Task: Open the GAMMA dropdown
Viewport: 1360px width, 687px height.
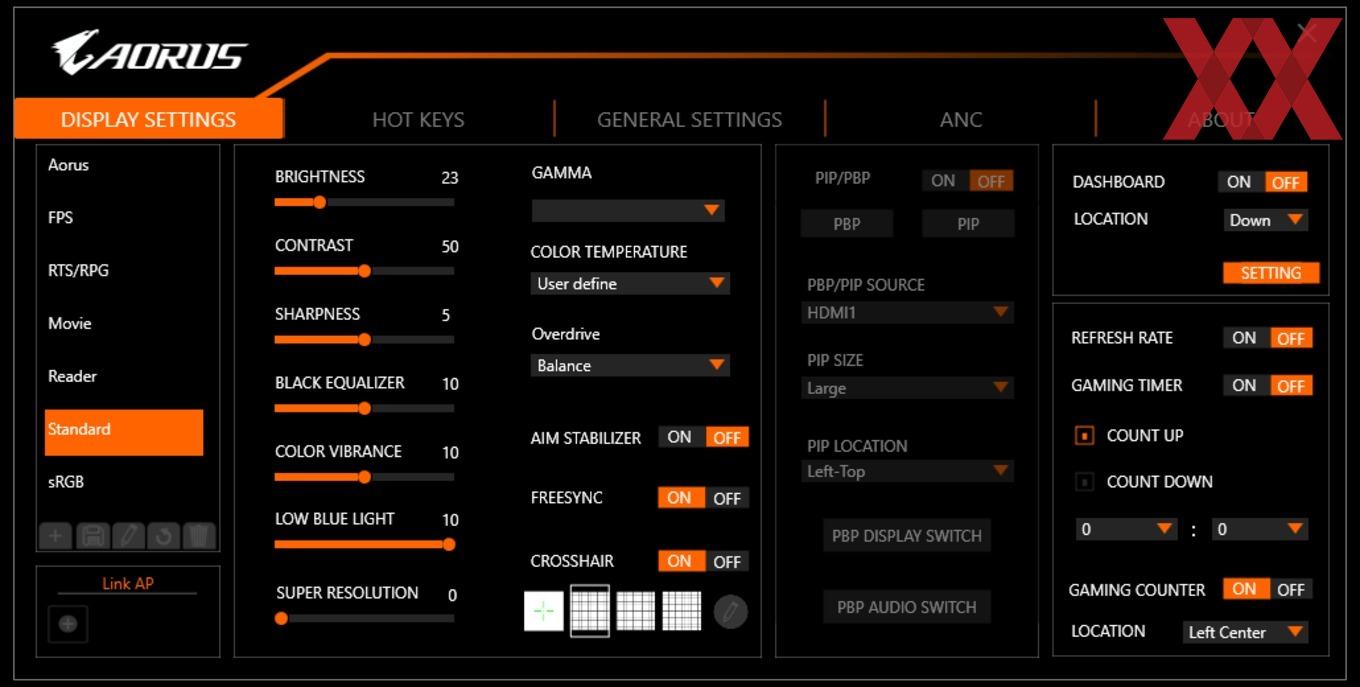Action: 628,210
